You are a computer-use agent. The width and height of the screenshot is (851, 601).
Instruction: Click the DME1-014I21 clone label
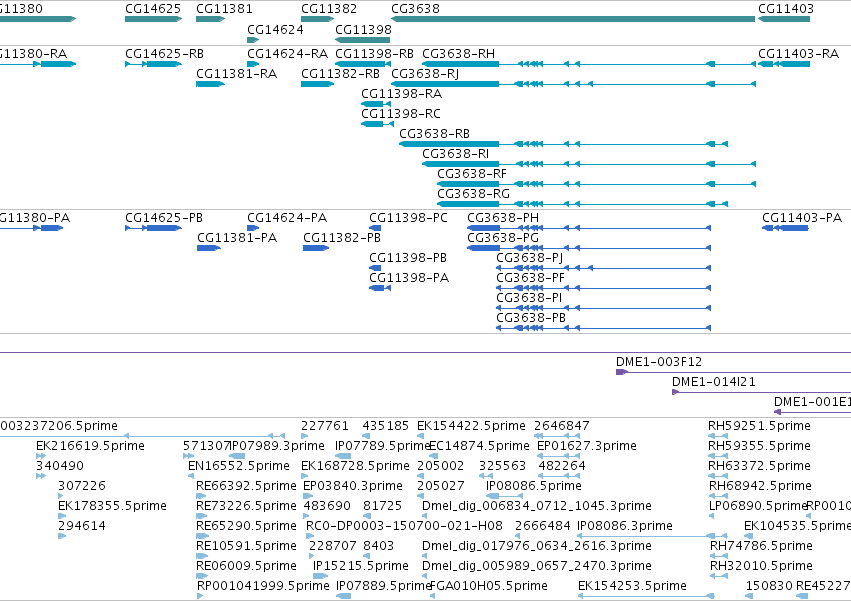click(714, 382)
